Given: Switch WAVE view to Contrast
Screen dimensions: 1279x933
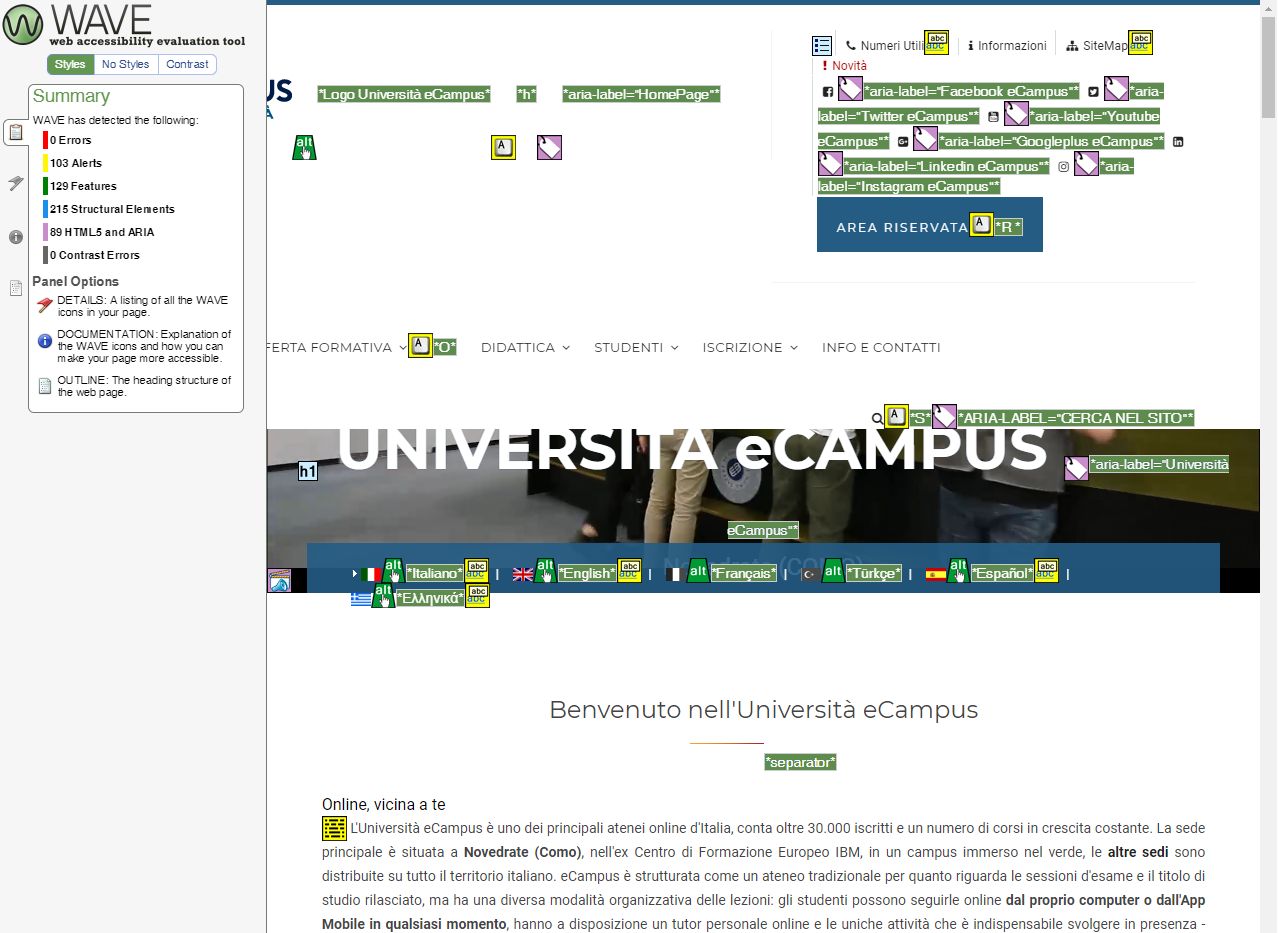Looking at the screenshot, I should click(x=188, y=64).
